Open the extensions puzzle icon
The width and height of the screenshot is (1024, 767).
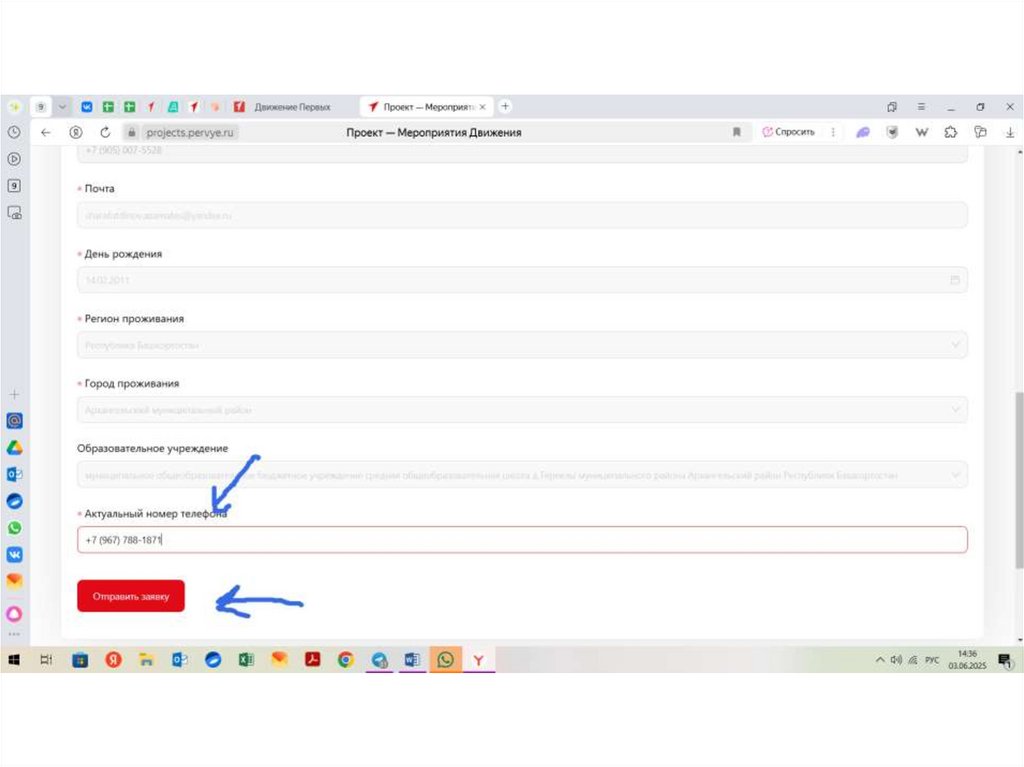coord(951,132)
